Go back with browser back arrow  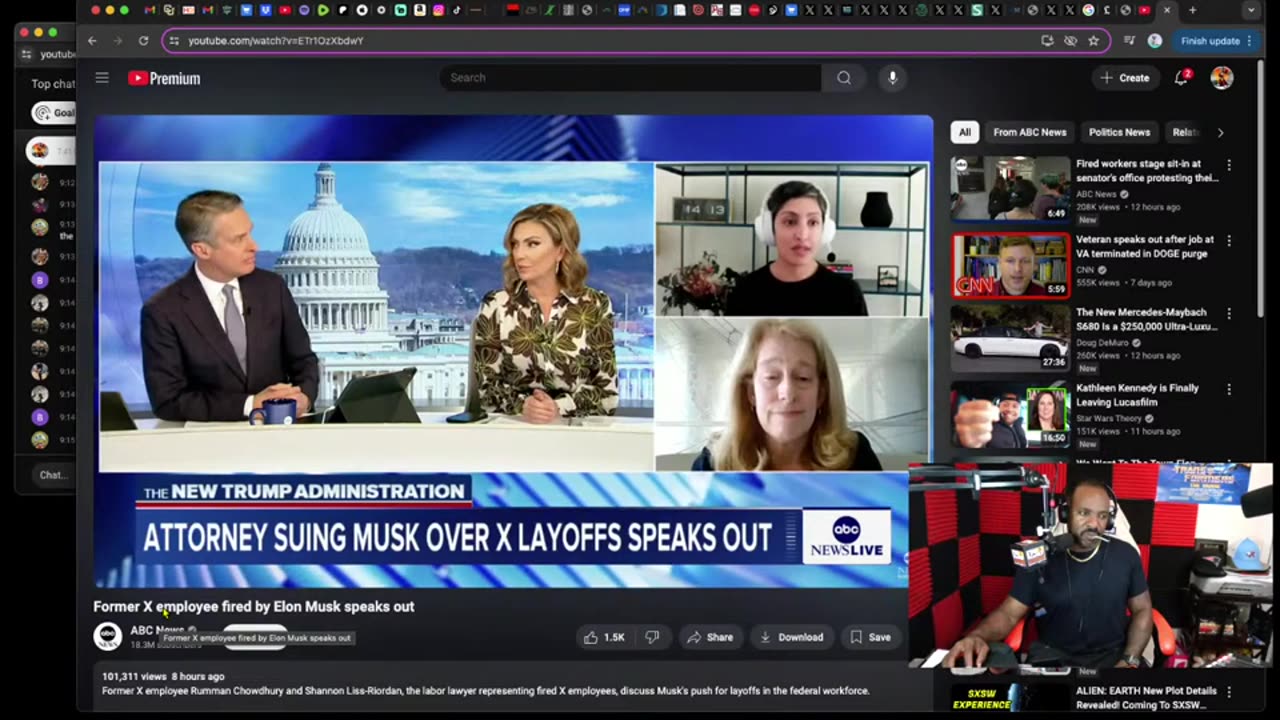pyautogui.click(x=92, y=41)
